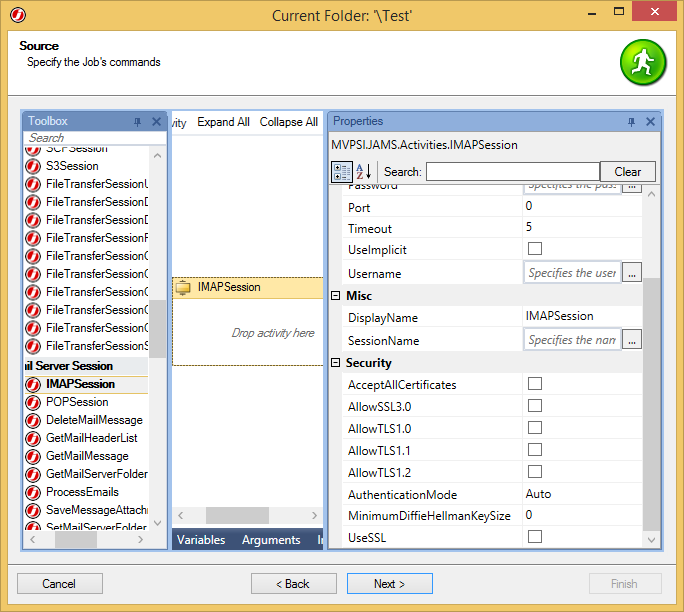The height and width of the screenshot is (612, 684).
Task: Select the ProcessEmails activity icon
Action: pos(33,492)
